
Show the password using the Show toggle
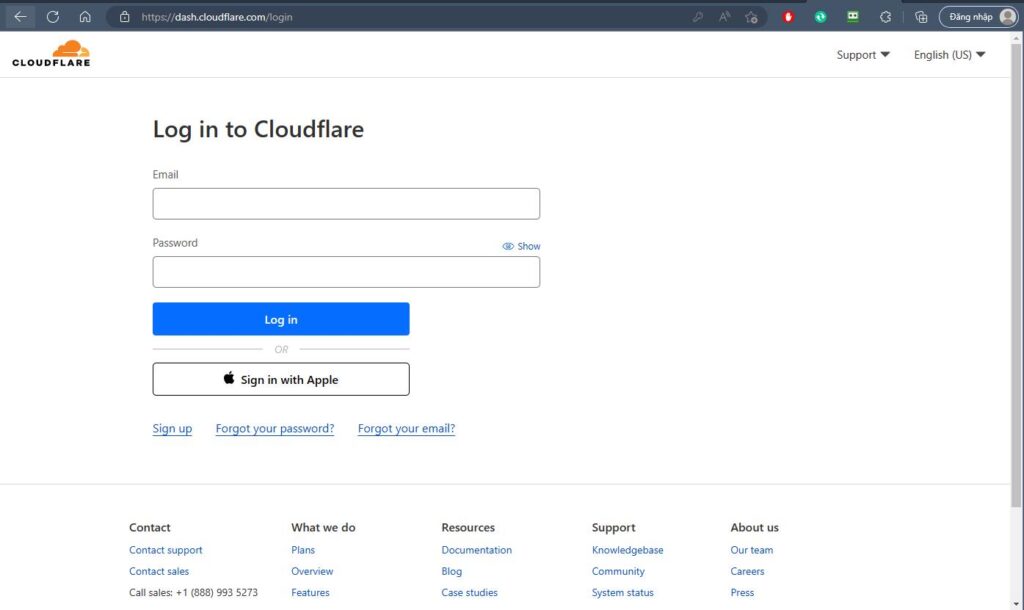click(522, 246)
